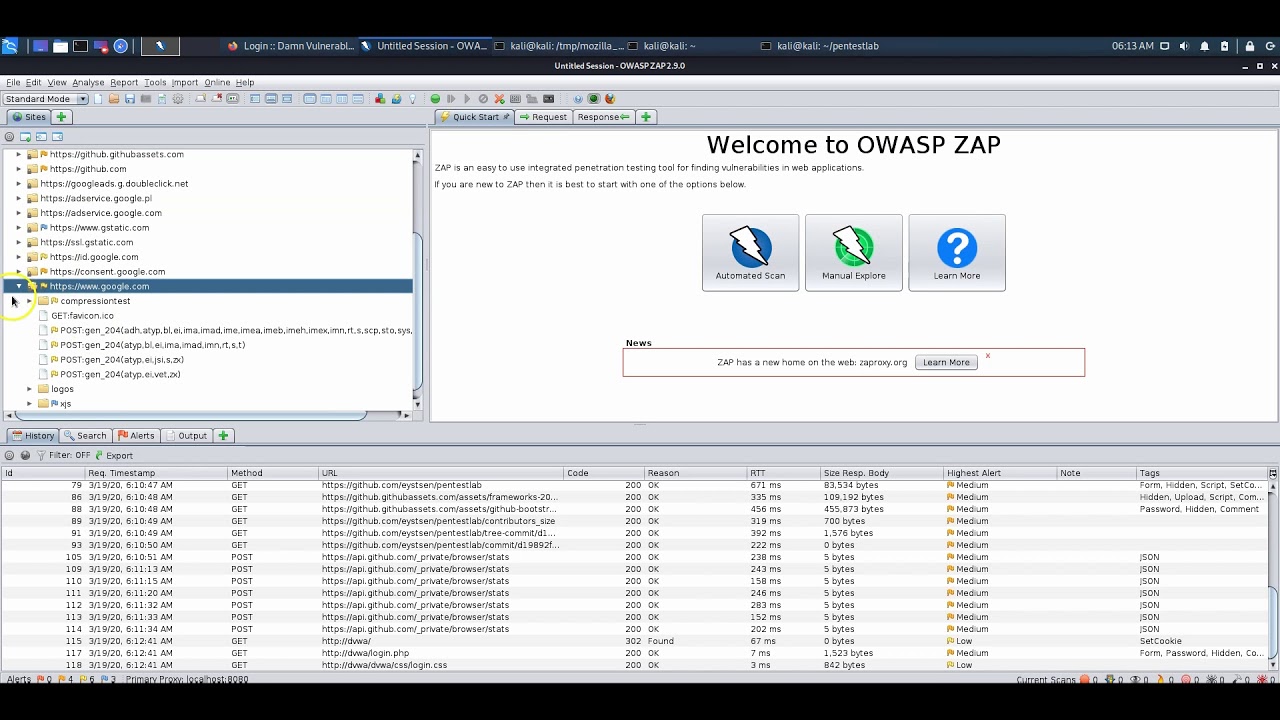Toggle the green HUD enable button in toolbar
This screenshot has height=720, width=1280.
tap(594, 99)
